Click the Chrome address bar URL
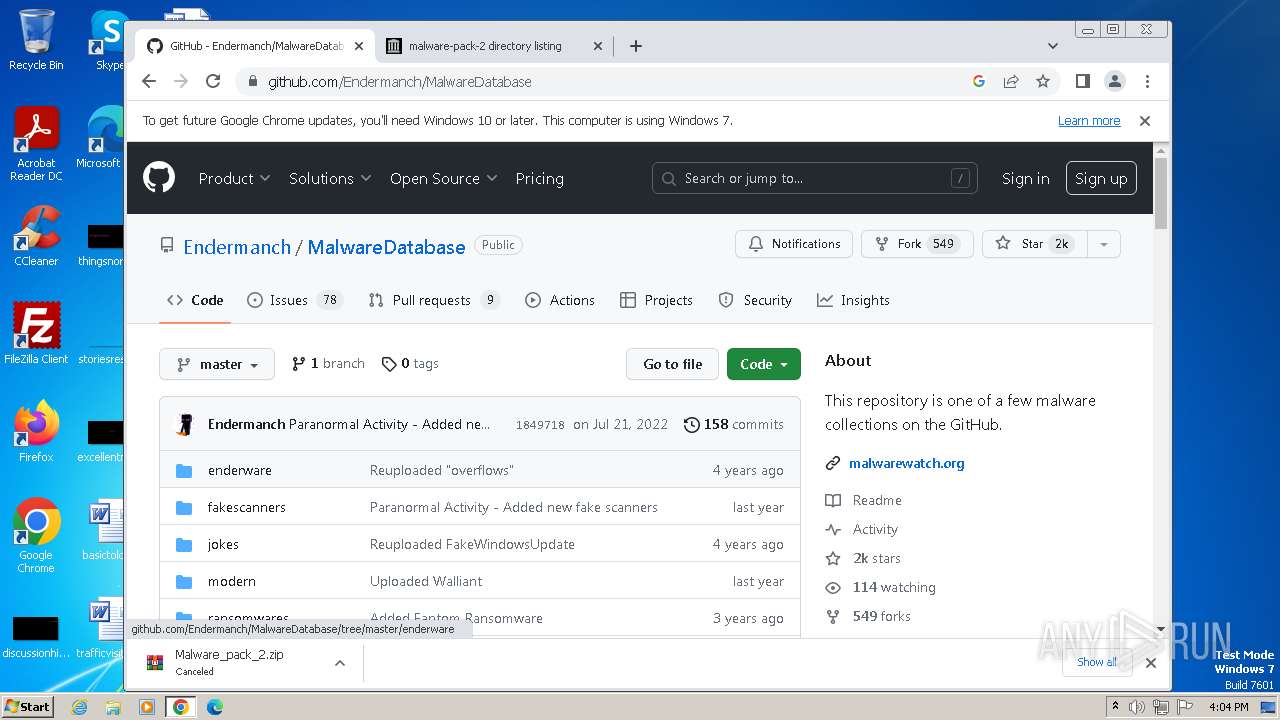1280x720 pixels. [400, 82]
